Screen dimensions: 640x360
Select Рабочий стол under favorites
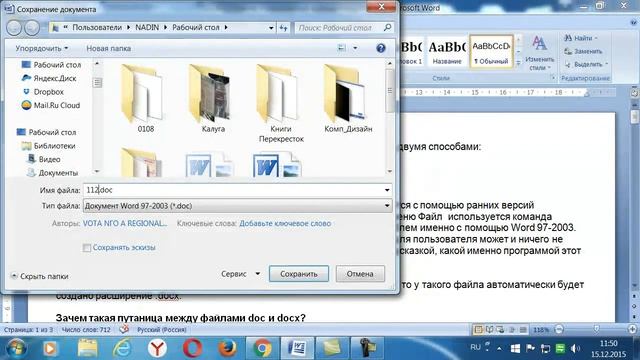tap(51, 65)
